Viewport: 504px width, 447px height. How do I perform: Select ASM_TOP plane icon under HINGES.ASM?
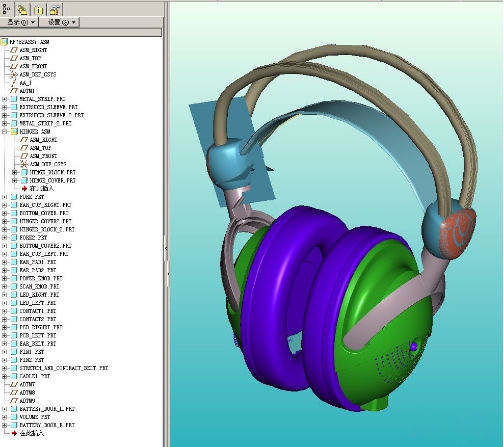pyautogui.click(x=24, y=148)
